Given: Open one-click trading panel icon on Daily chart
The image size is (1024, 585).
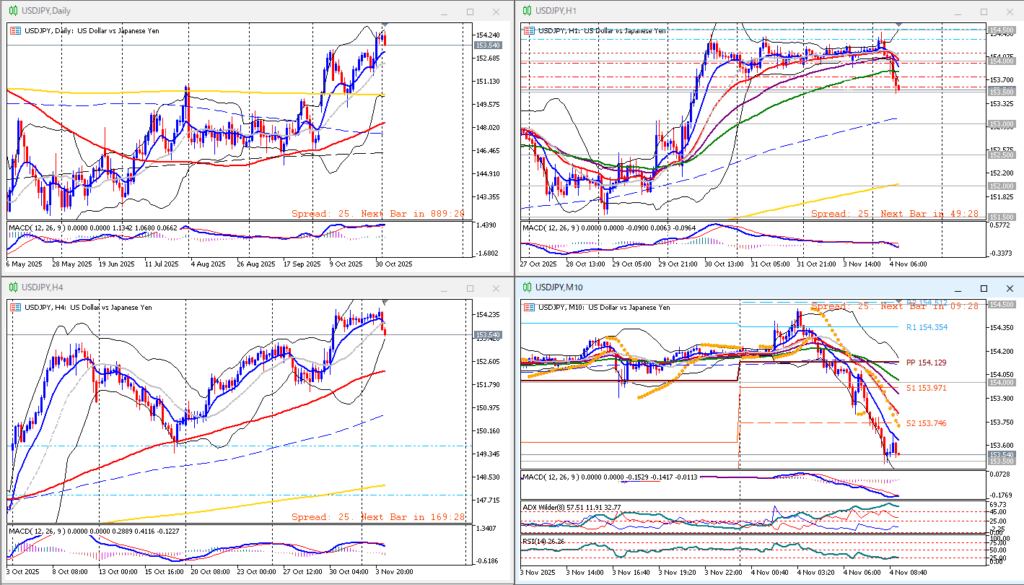Looking at the screenshot, I should (x=14, y=31).
